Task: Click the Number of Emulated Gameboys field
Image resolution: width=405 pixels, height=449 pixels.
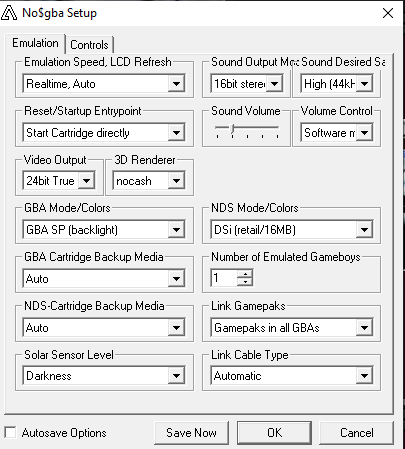Action: pyautogui.click(x=224, y=278)
